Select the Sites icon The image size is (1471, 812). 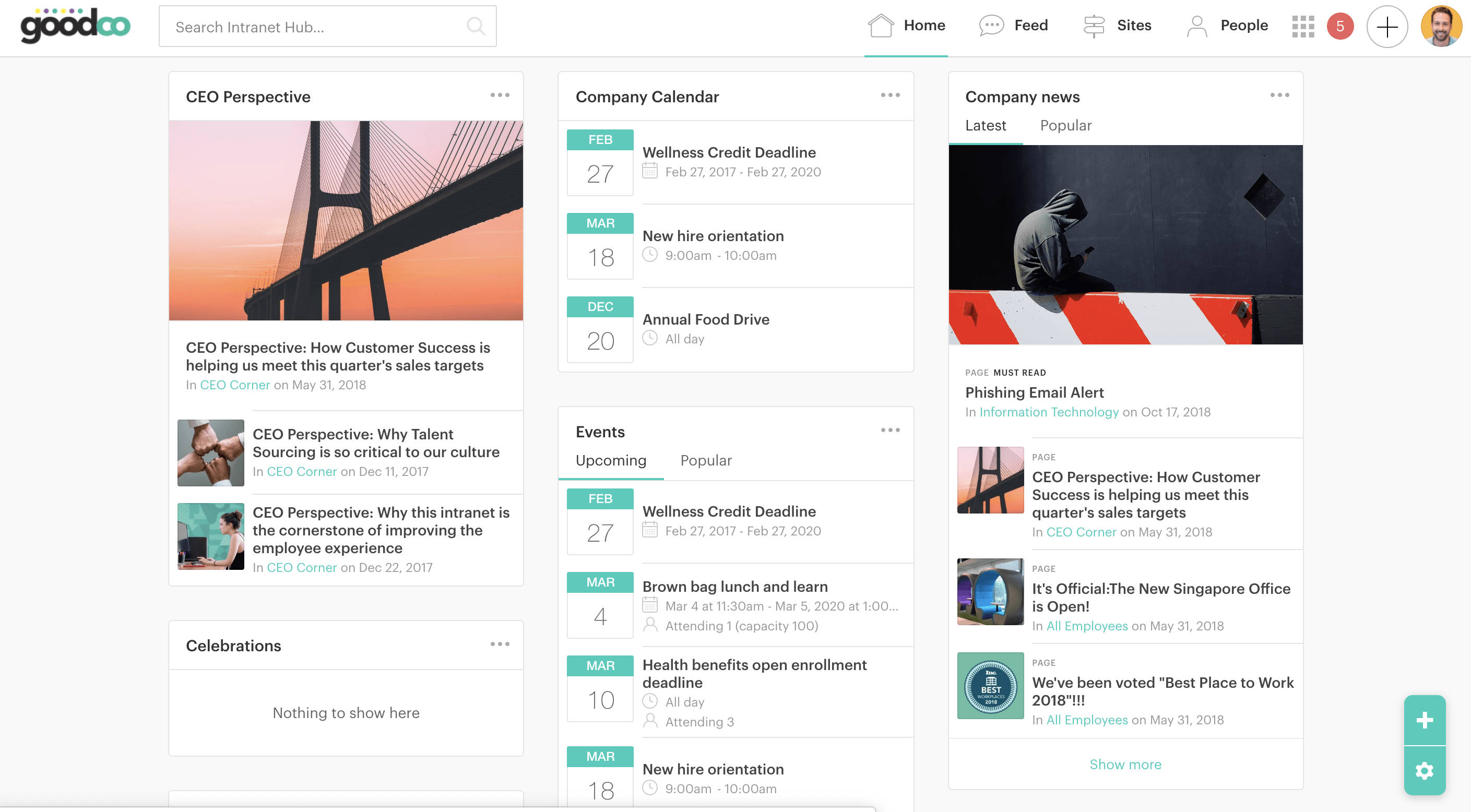click(x=1095, y=25)
